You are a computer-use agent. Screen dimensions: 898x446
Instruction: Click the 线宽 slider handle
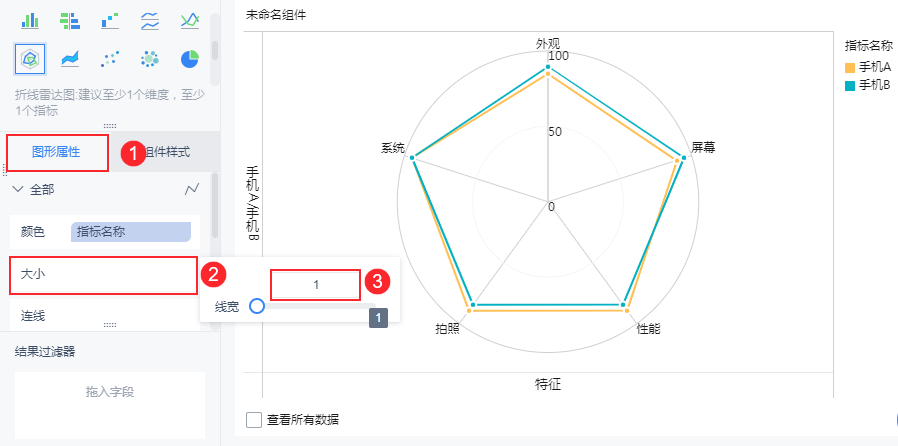point(257,306)
